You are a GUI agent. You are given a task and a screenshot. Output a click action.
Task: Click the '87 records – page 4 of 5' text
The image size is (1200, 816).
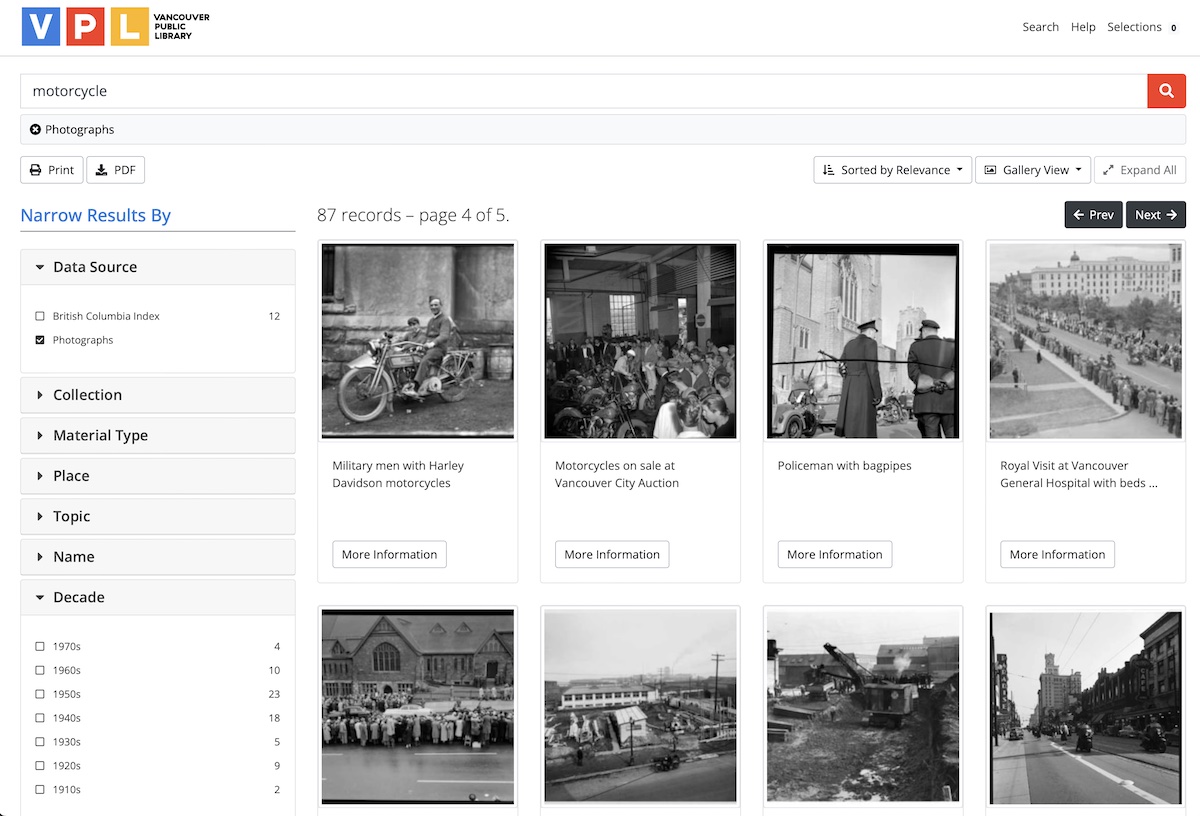tap(413, 215)
